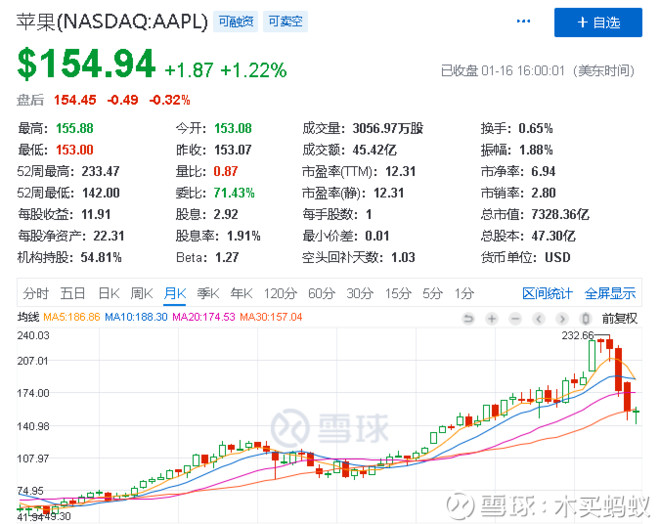Click the 成交额 value 45.42亿
Image resolution: width=660 pixels, height=524 pixels.
[x=375, y=149]
